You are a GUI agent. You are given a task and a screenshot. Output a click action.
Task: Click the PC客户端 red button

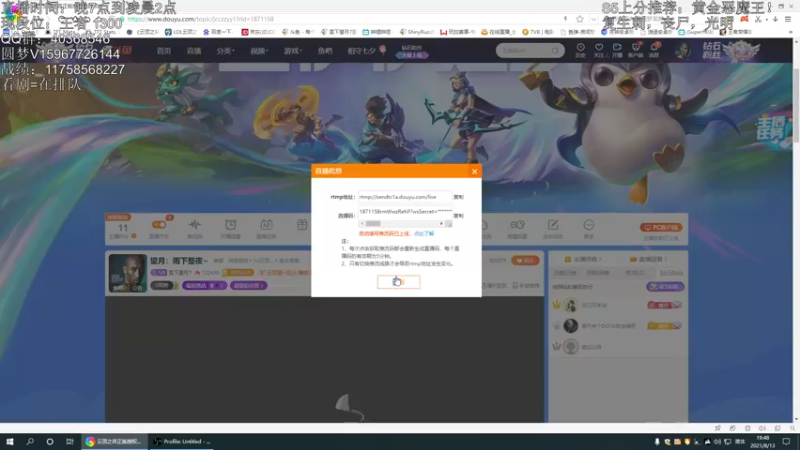click(661, 228)
